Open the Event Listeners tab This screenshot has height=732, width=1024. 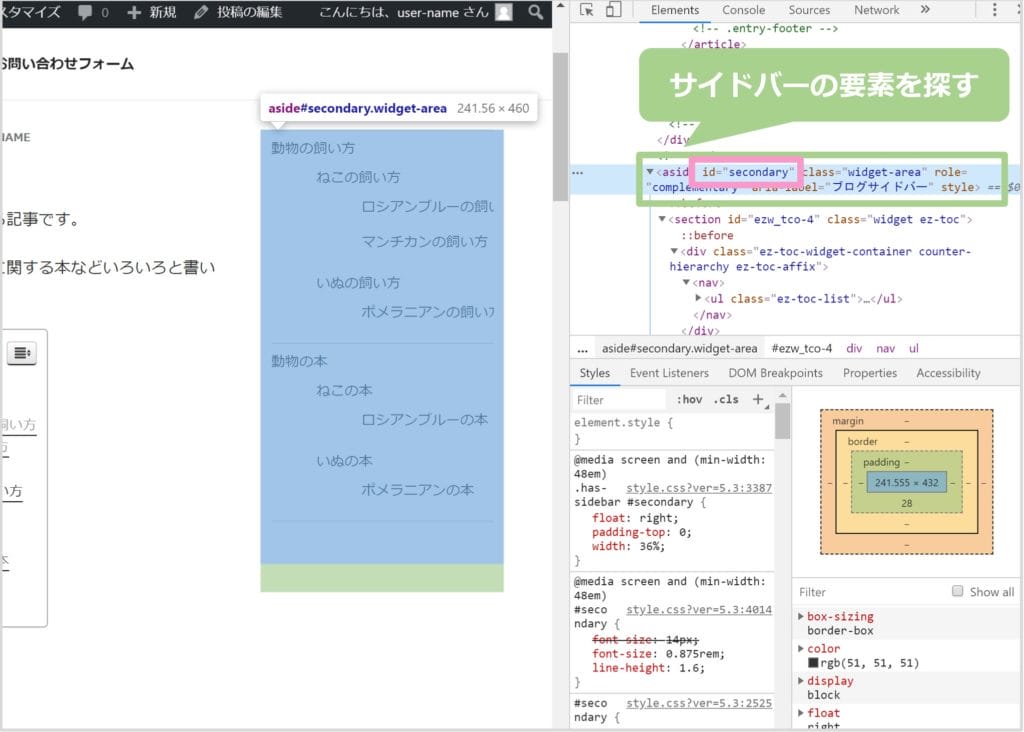[x=669, y=373]
